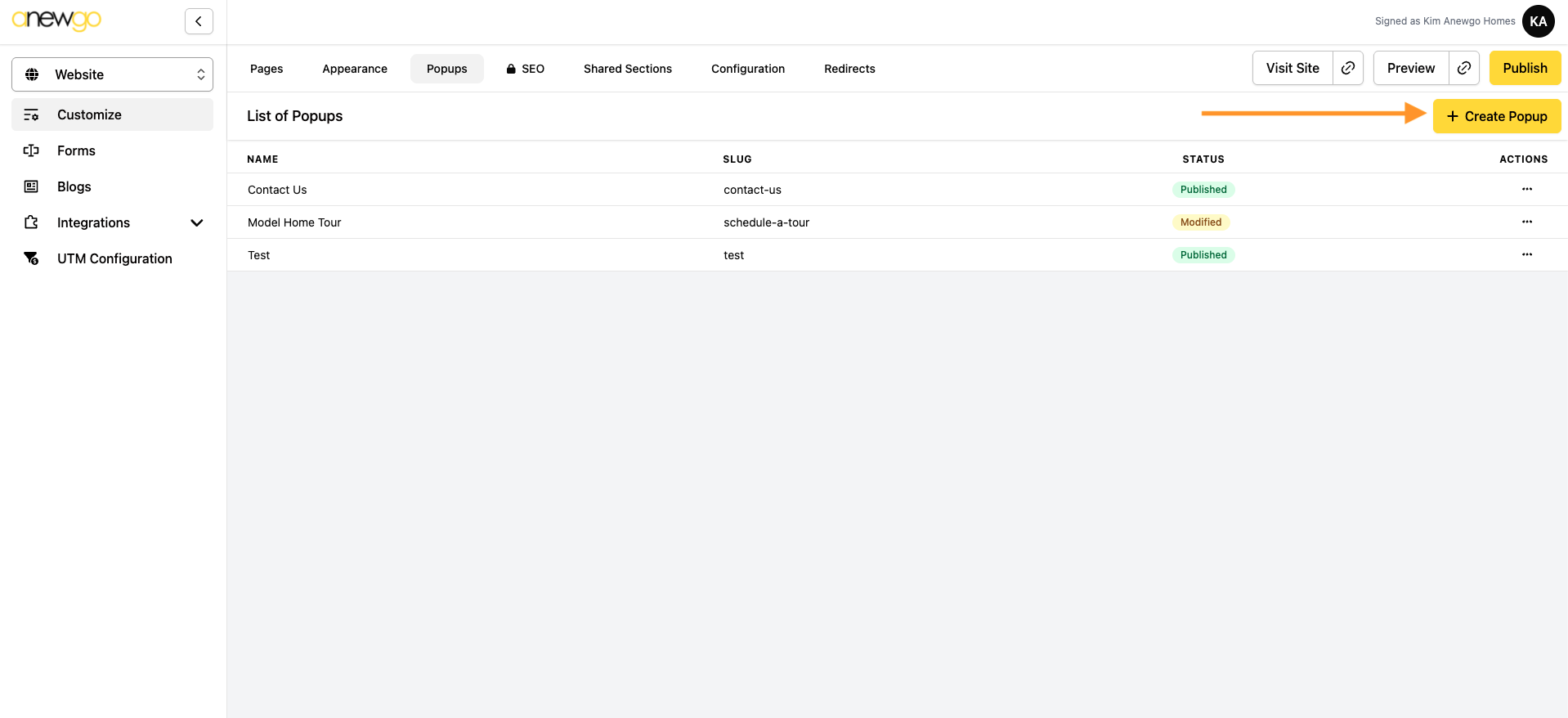Open Forms in the sidebar
This screenshot has height=718, width=1568.
76,150
